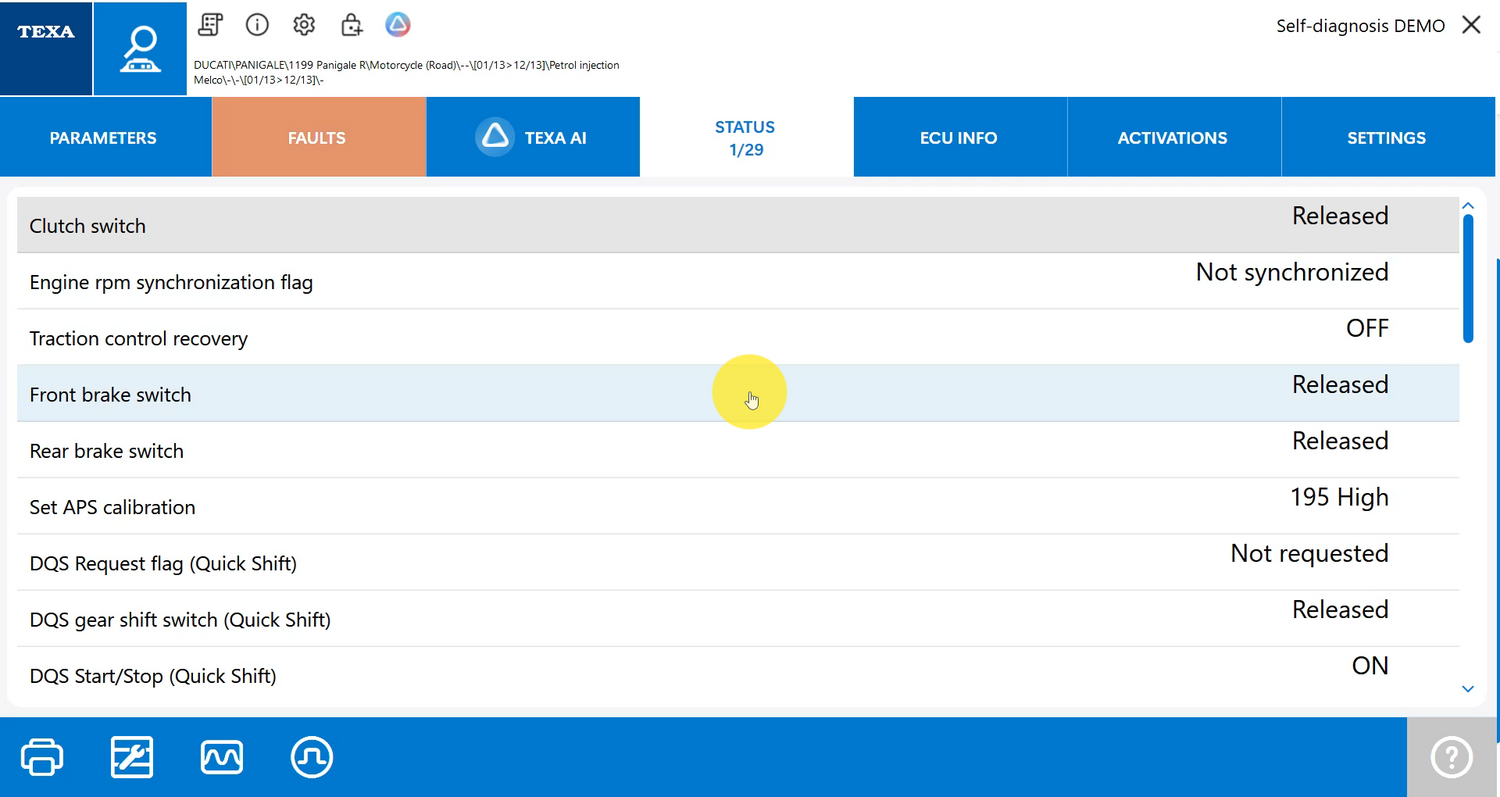Click the 'Self-diagnosis DEMO' title text
1500x797 pixels.
[x=1360, y=26]
